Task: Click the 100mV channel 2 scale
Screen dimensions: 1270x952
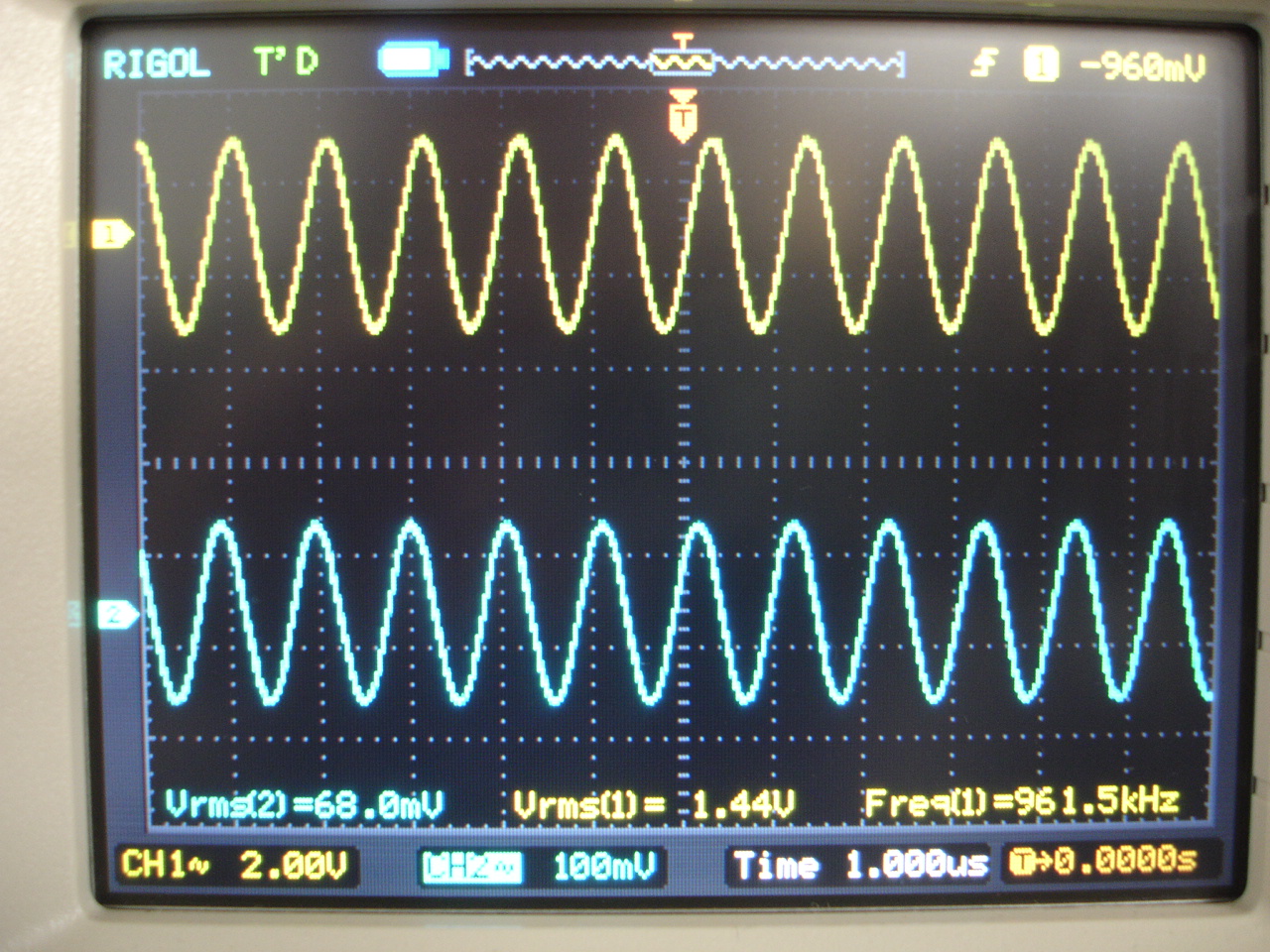Action: [x=604, y=868]
